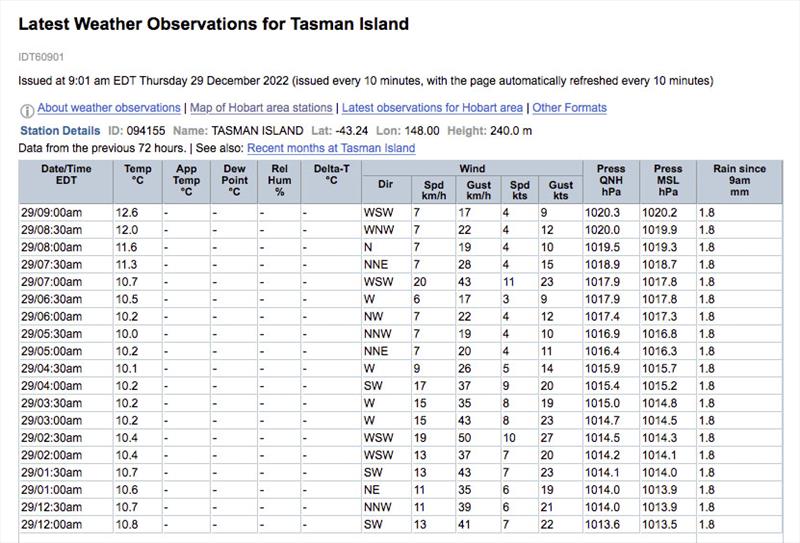This screenshot has width=800, height=543.
Task: Select the 29/03:00am date cell
Action: tap(66, 421)
